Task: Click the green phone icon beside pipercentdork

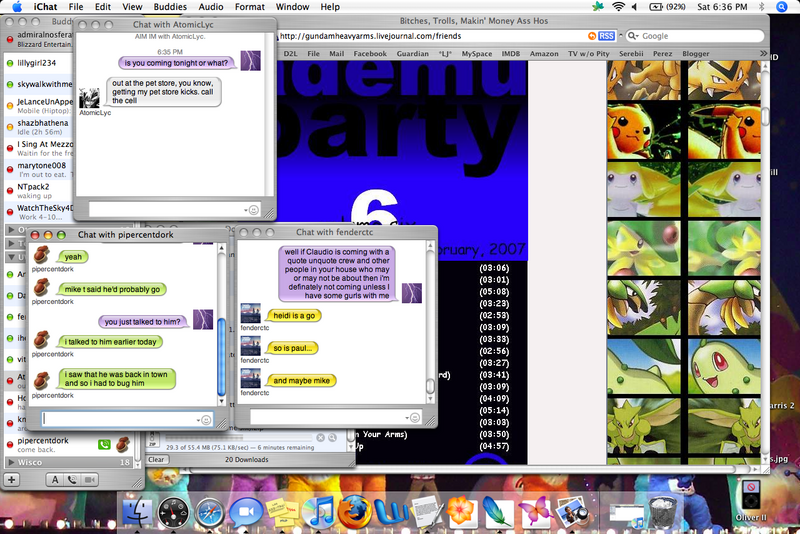Action: 105,444
